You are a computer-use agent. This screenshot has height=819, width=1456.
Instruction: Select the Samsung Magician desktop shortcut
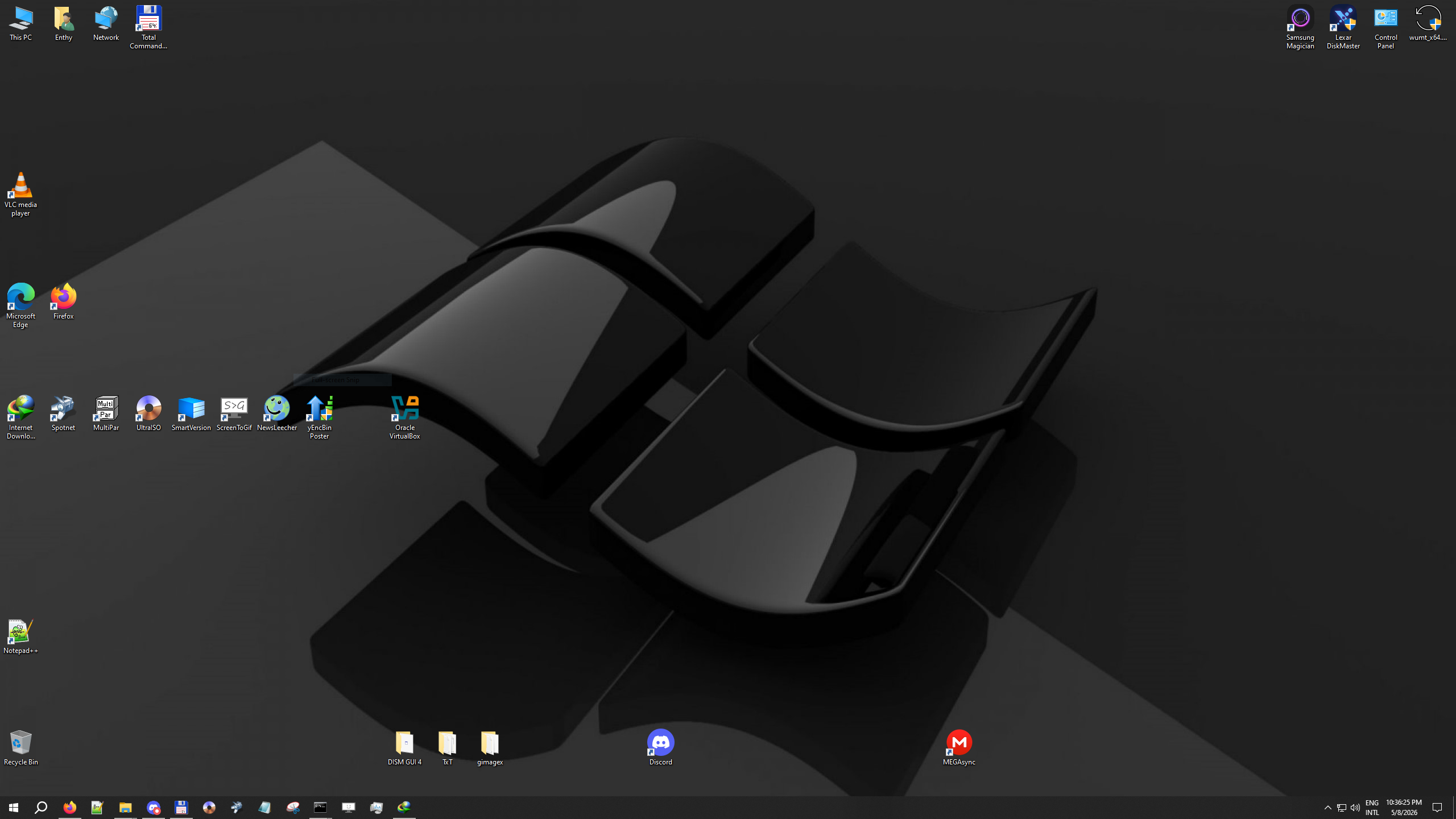point(1300,28)
